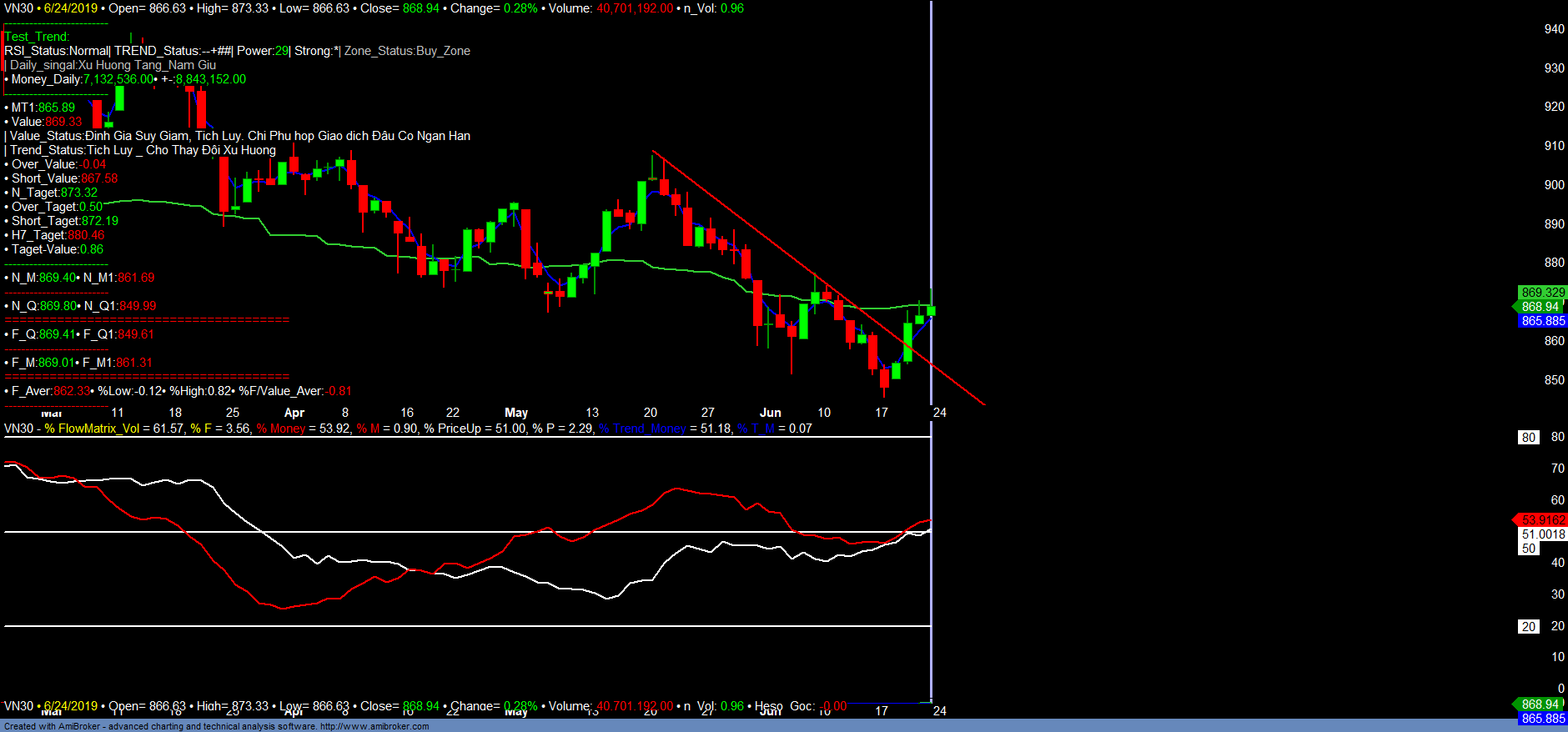1568x732 pixels.
Task: Click the tall green candle near May 20
Action: click(641, 202)
